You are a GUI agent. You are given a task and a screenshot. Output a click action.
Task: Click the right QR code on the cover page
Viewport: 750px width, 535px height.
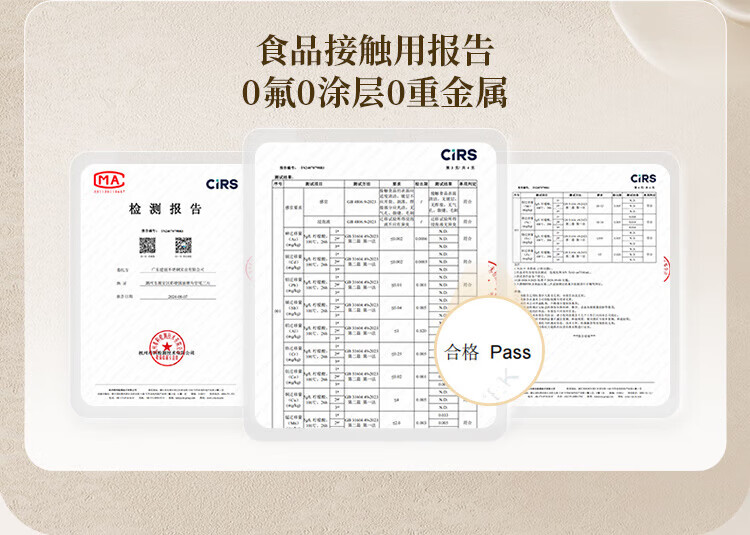183,245
